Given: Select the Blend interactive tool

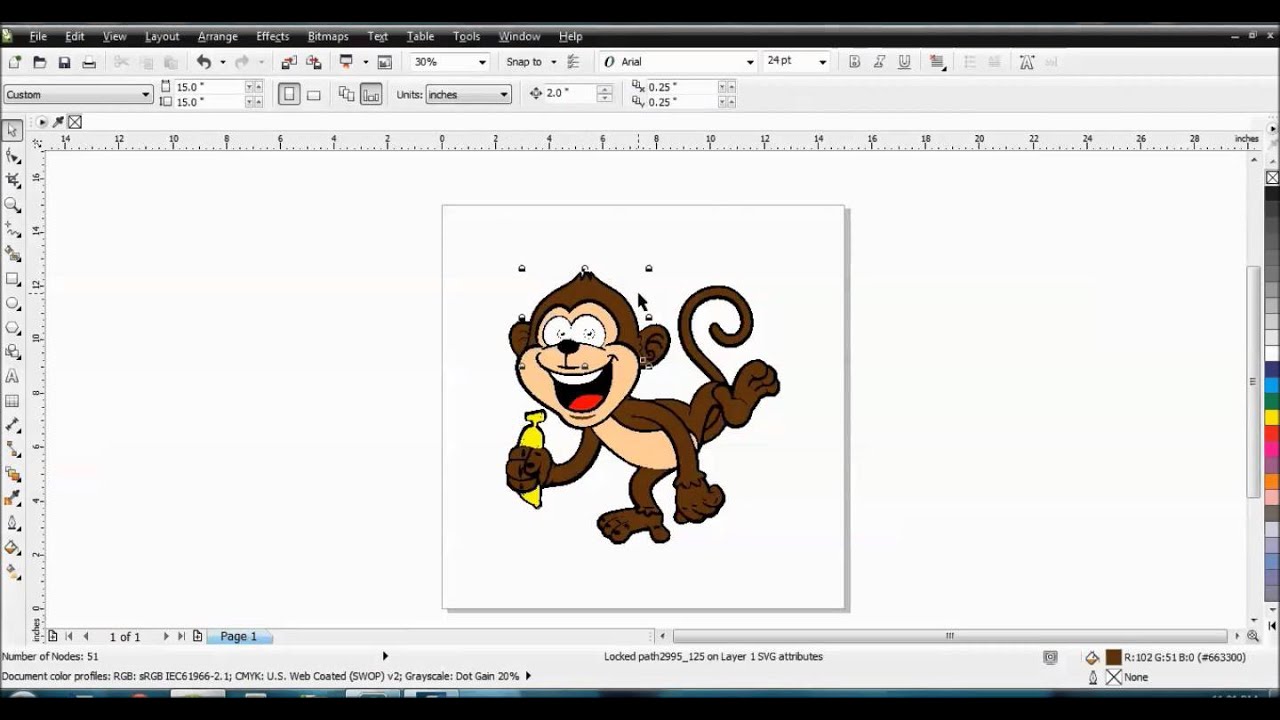Looking at the screenshot, I should 12,474.
